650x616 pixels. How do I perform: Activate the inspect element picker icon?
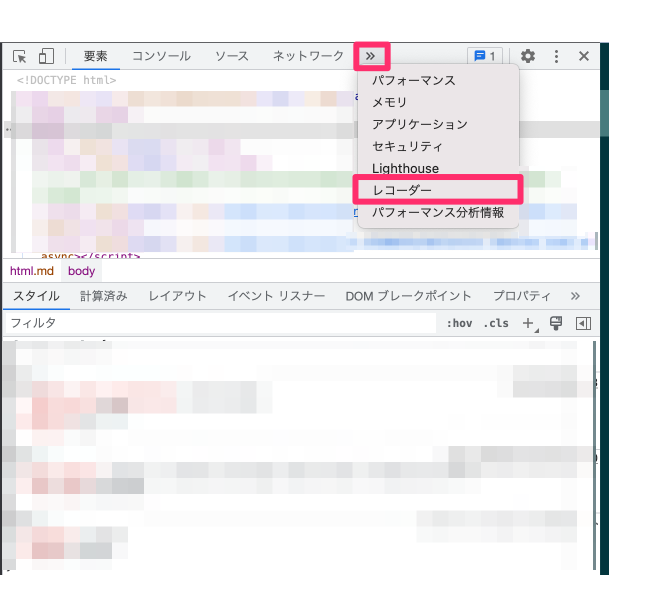click(19, 56)
